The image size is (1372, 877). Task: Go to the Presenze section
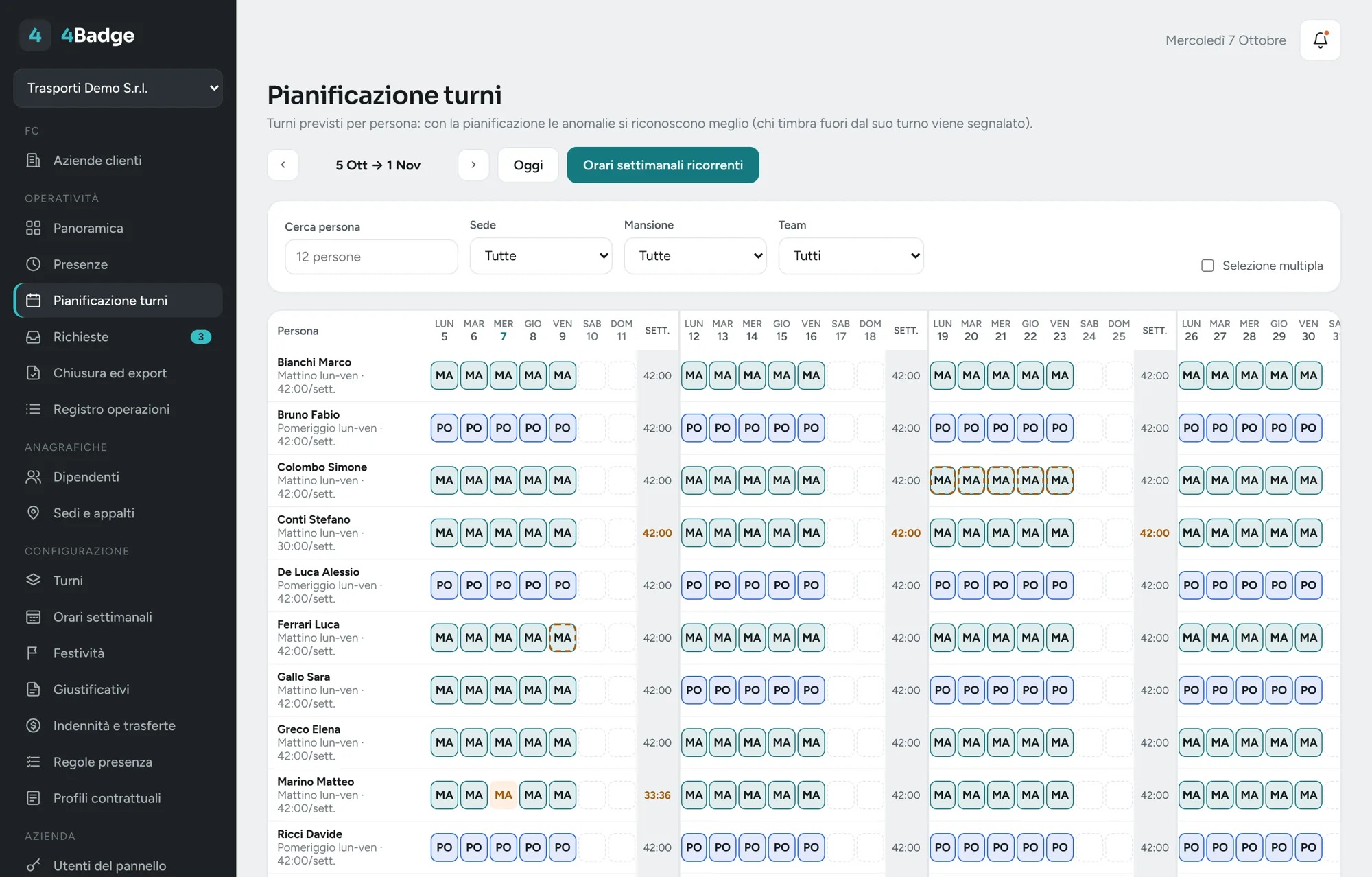[118, 264]
